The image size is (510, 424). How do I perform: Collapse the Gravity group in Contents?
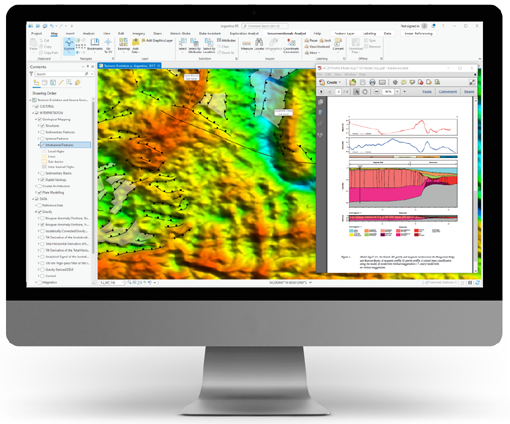click(x=36, y=212)
